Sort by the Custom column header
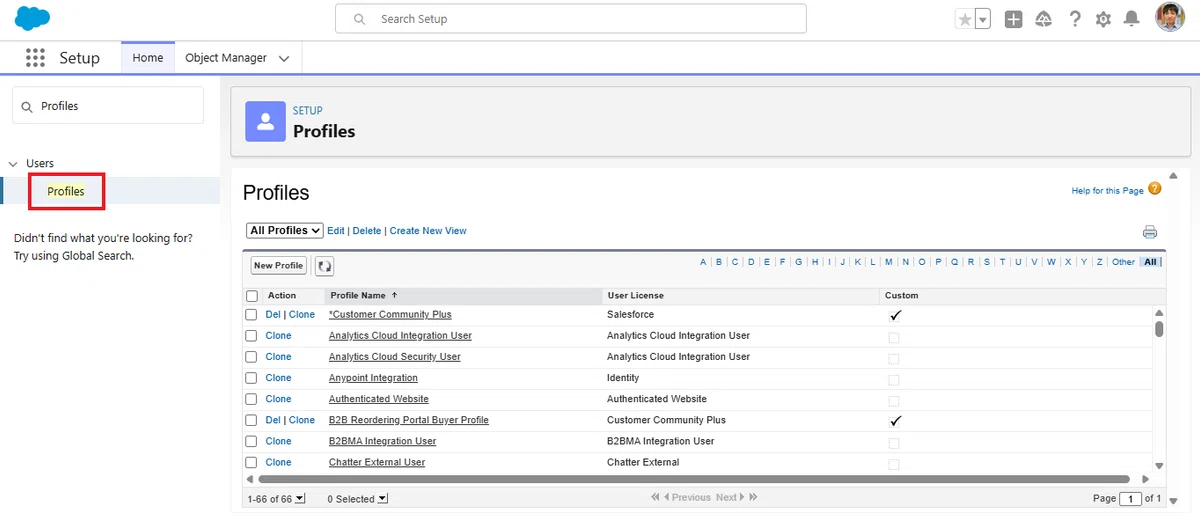1200x521 pixels. (901, 296)
